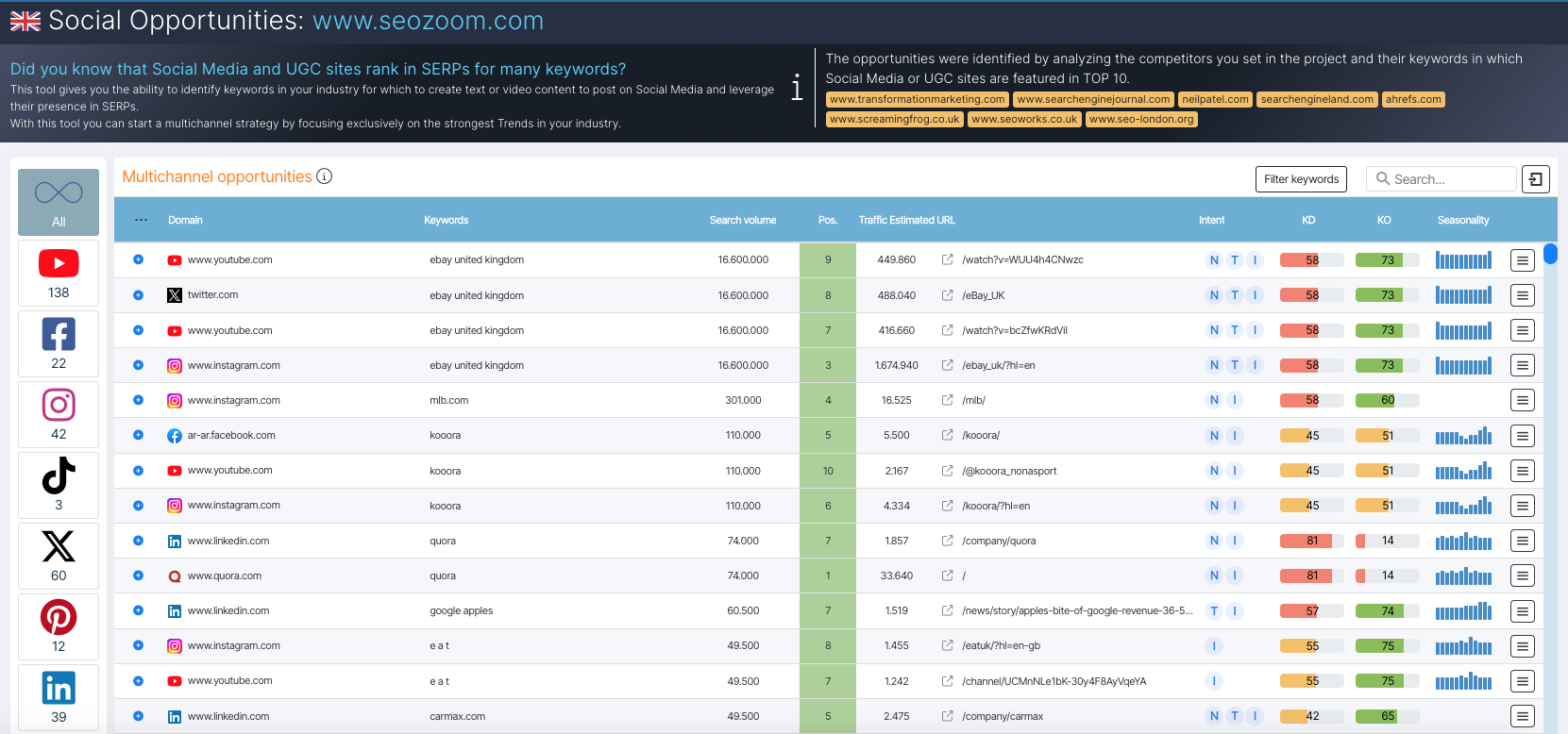Filter by X/Twitter channel (60)

coord(59,557)
